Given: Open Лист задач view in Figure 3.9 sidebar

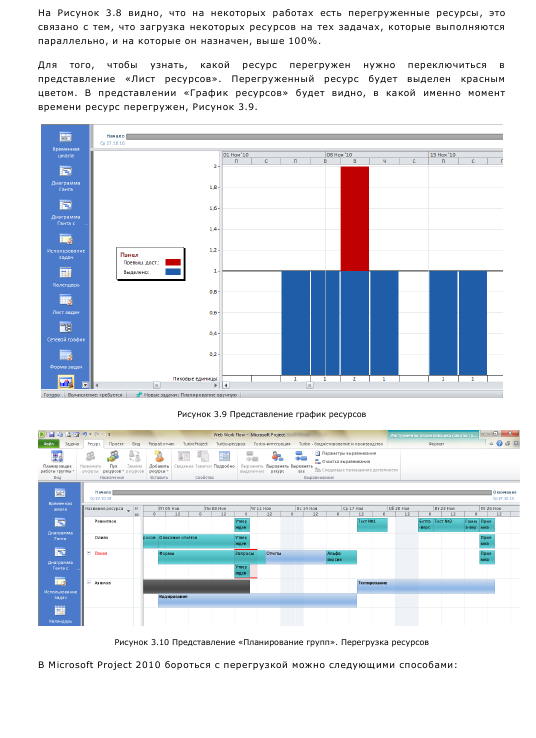Looking at the screenshot, I should [65, 305].
